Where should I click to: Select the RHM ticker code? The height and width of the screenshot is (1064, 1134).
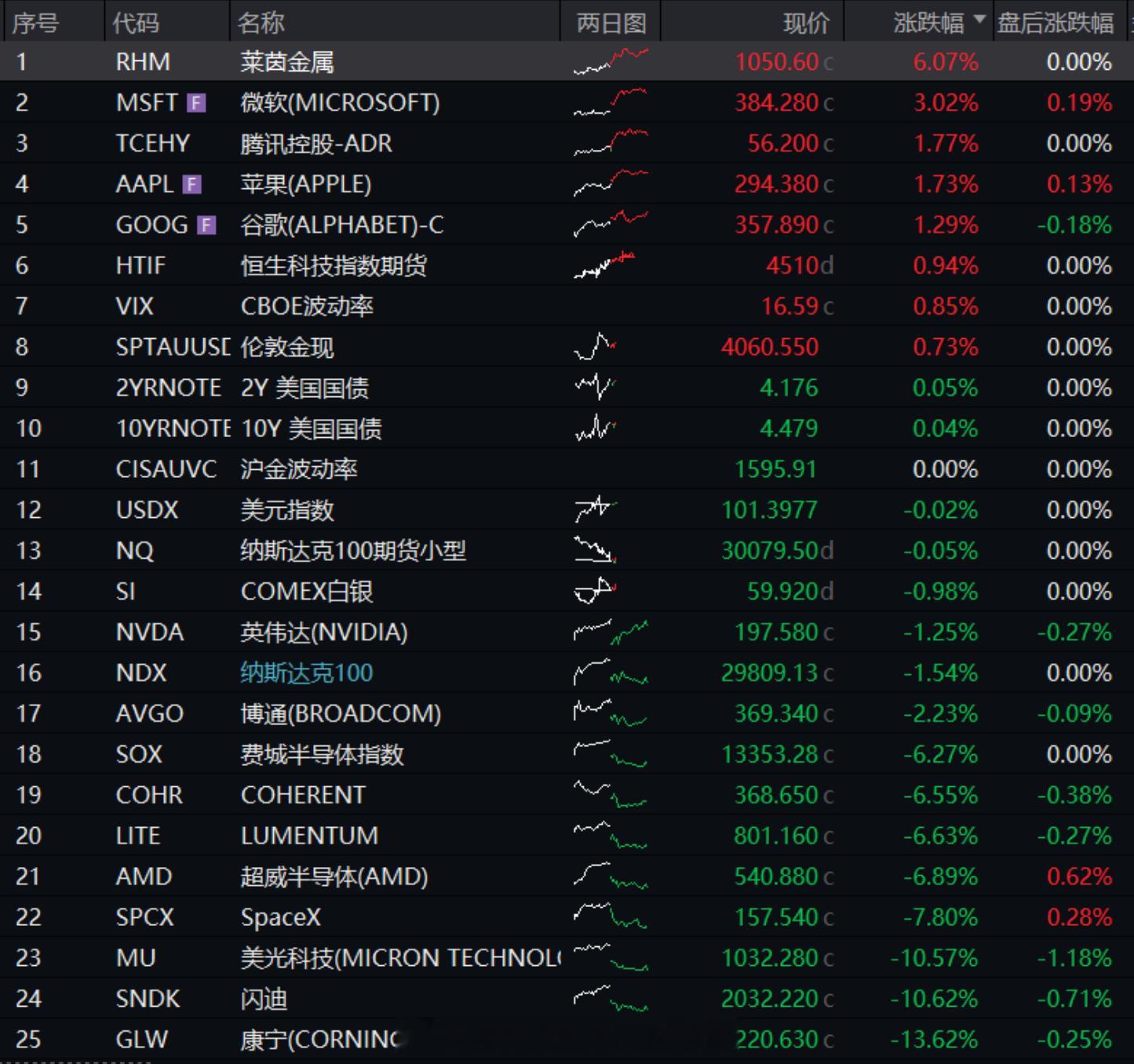pyautogui.click(x=143, y=62)
